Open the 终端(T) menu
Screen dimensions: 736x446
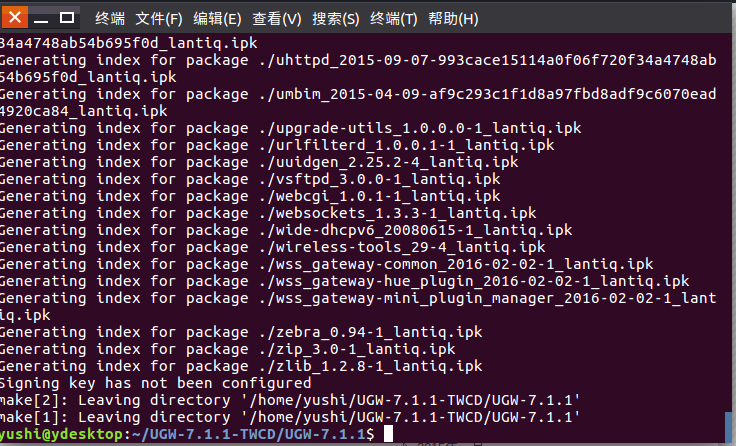[393, 19]
